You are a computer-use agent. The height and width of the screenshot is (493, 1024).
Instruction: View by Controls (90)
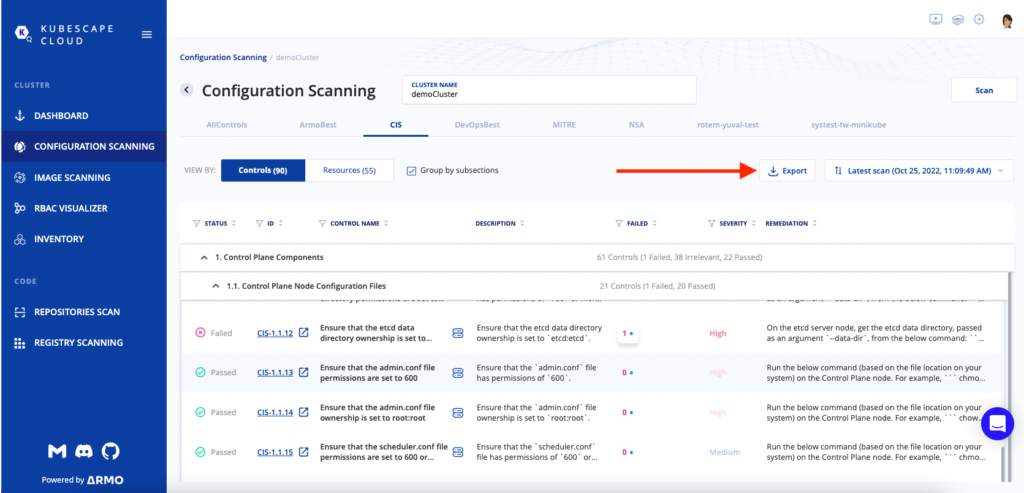(263, 170)
